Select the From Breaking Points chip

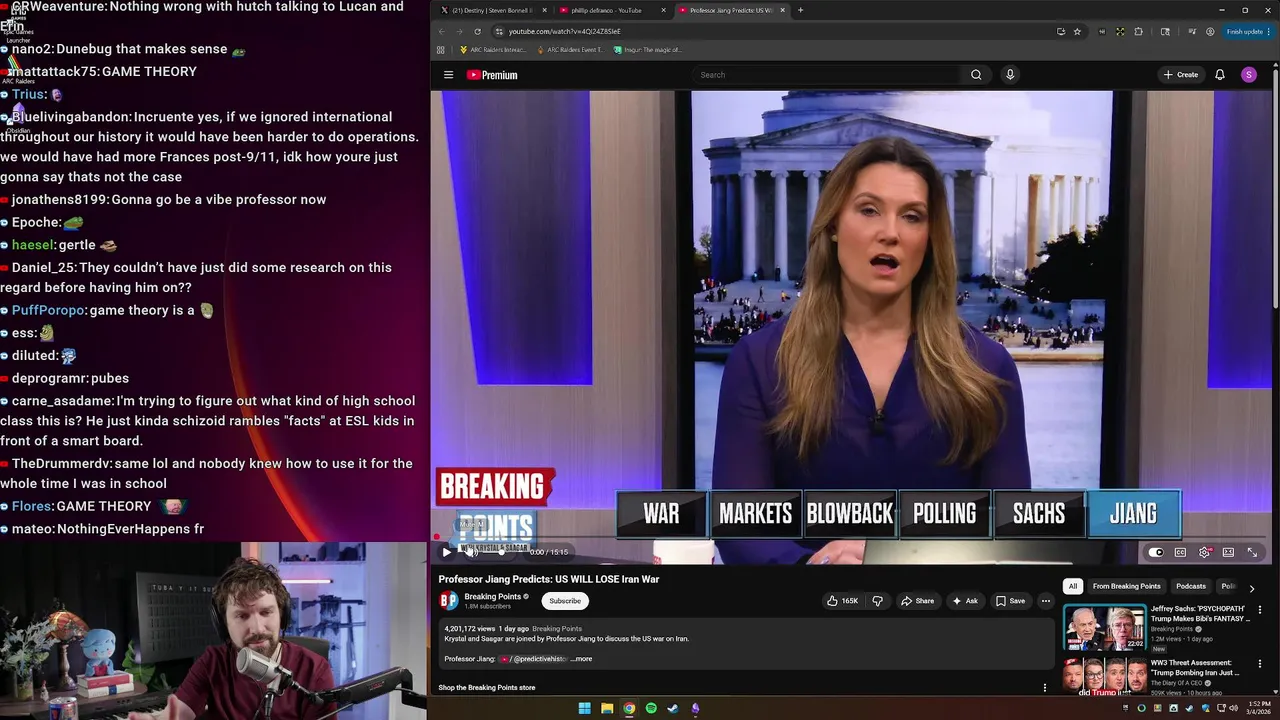click(1126, 586)
